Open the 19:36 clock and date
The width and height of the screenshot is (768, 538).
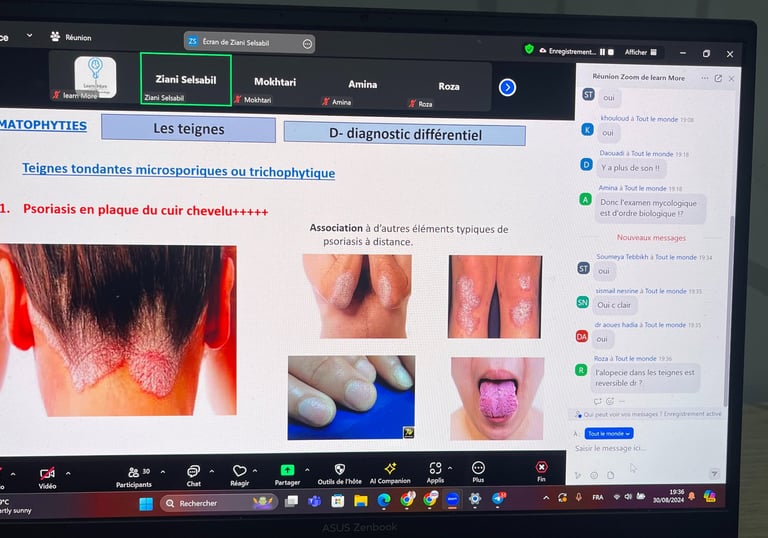tap(668, 496)
